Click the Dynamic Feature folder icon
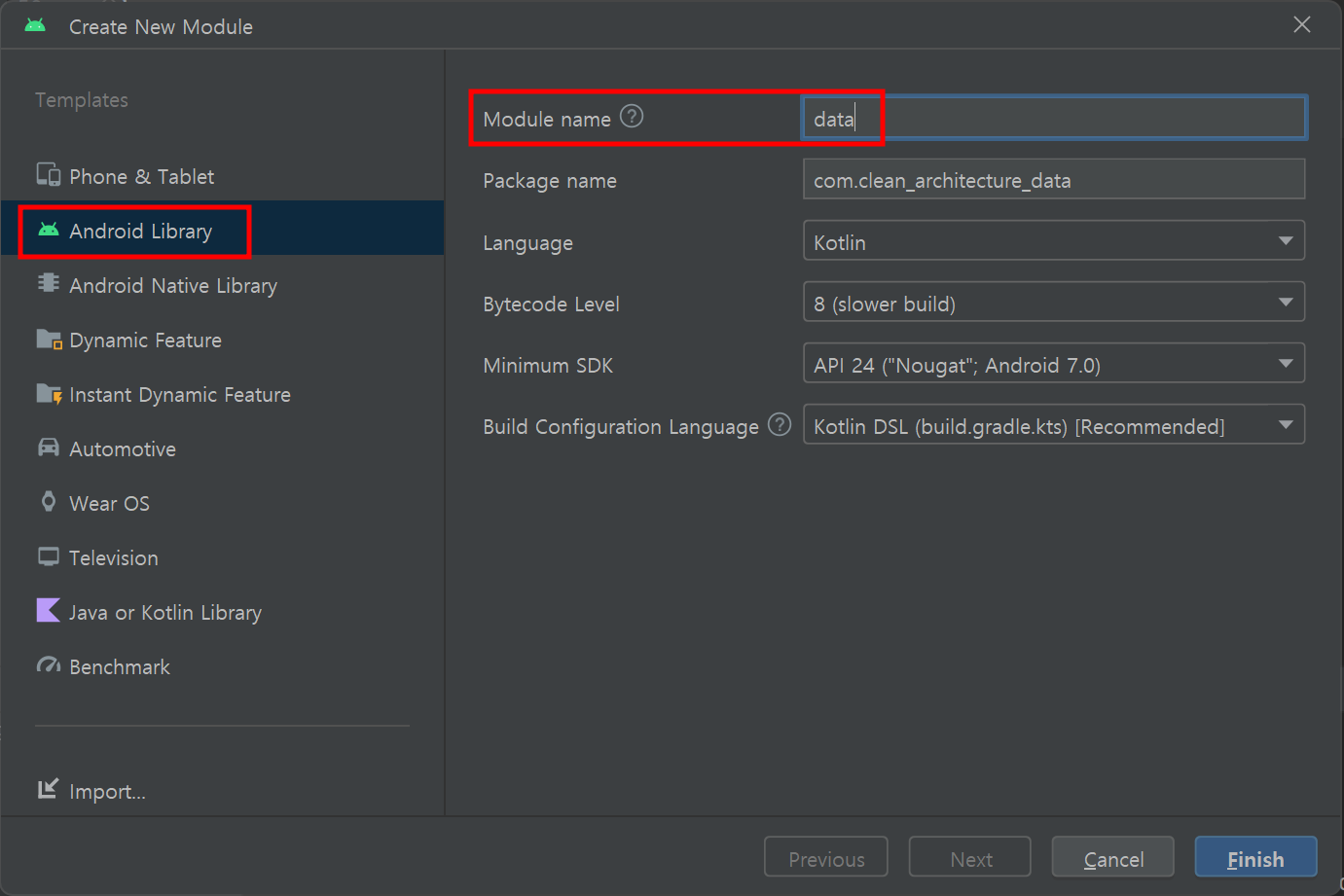The image size is (1344, 896). pyautogui.click(x=49, y=339)
